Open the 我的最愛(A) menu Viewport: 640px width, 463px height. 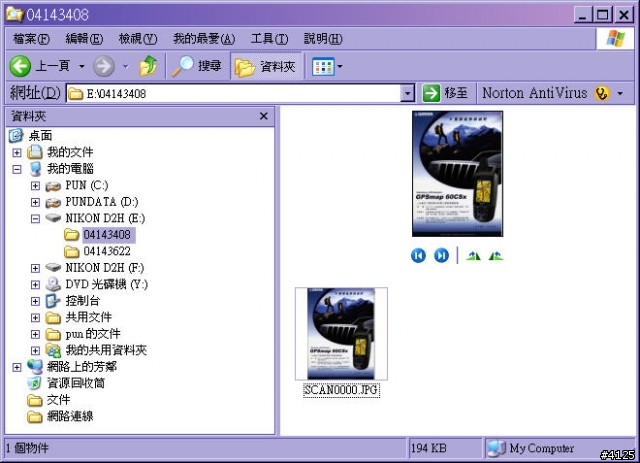click(204, 39)
